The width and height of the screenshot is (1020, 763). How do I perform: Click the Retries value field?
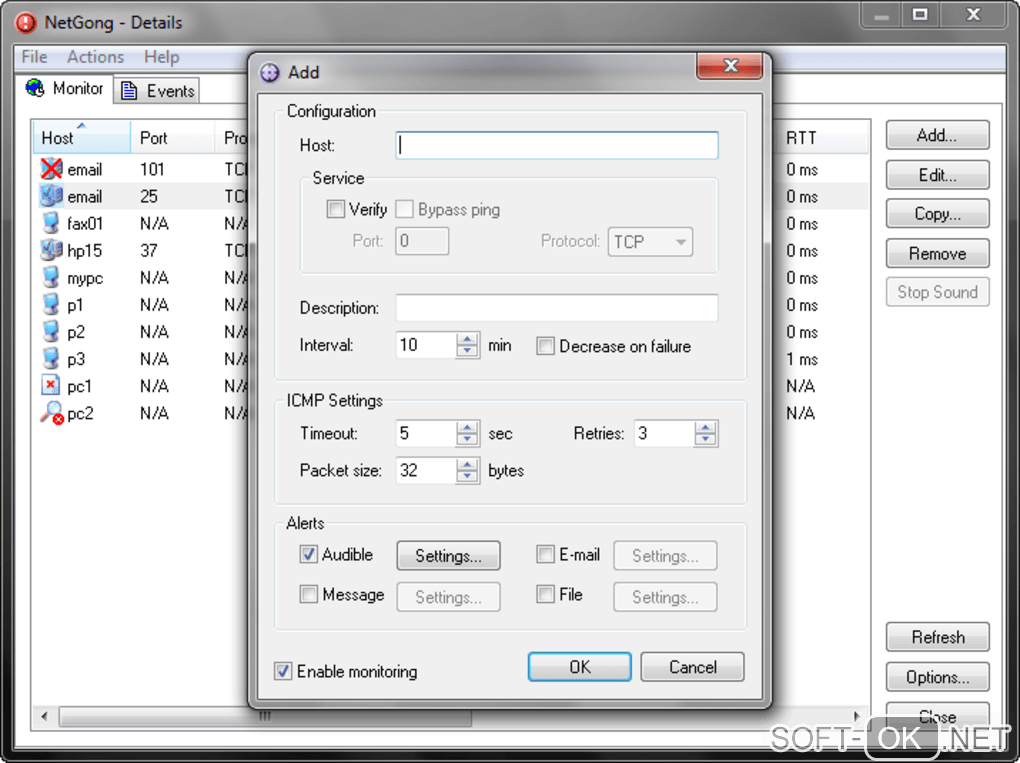[664, 433]
